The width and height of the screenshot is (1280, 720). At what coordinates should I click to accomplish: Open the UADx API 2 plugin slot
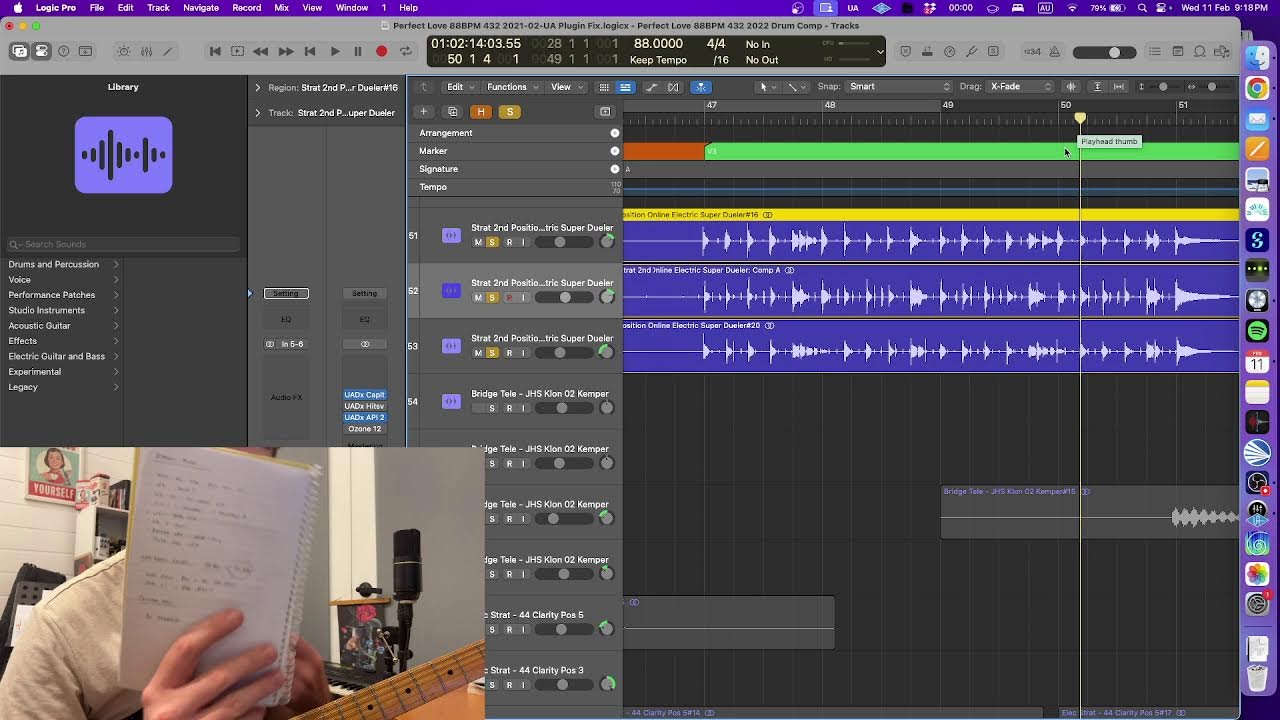[x=364, y=417]
